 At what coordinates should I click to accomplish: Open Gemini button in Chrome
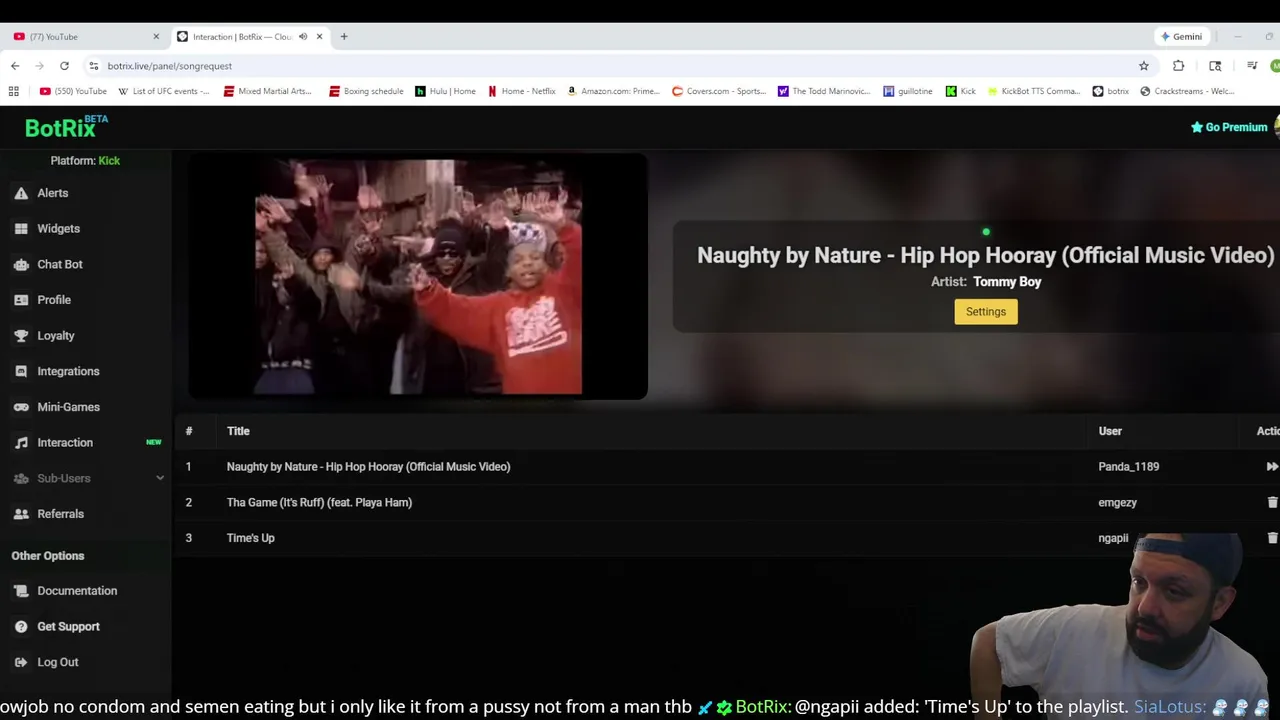pyautogui.click(x=1181, y=37)
